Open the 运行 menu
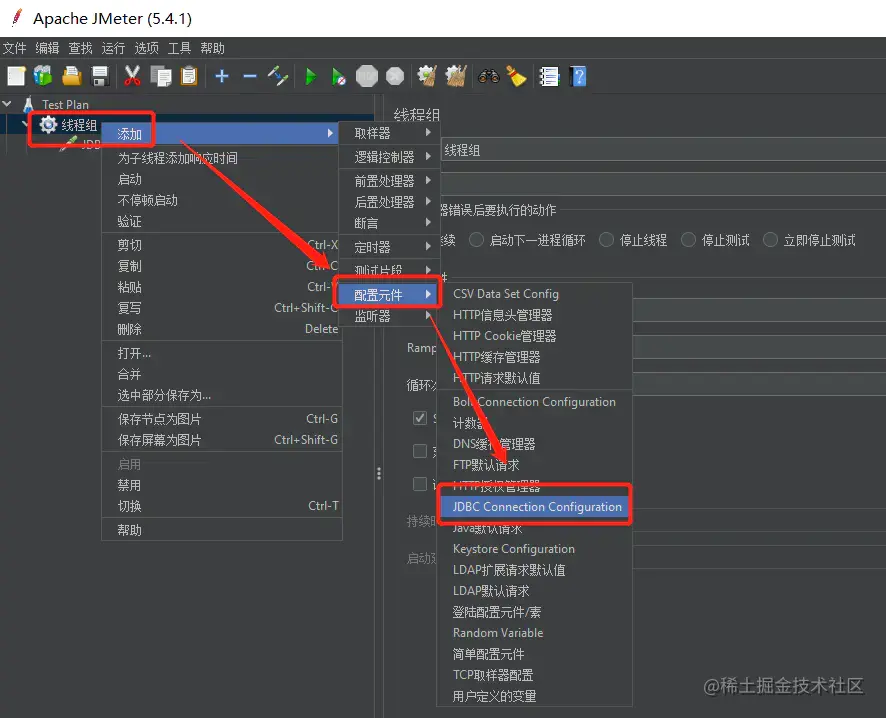The image size is (886, 718). [113, 48]
